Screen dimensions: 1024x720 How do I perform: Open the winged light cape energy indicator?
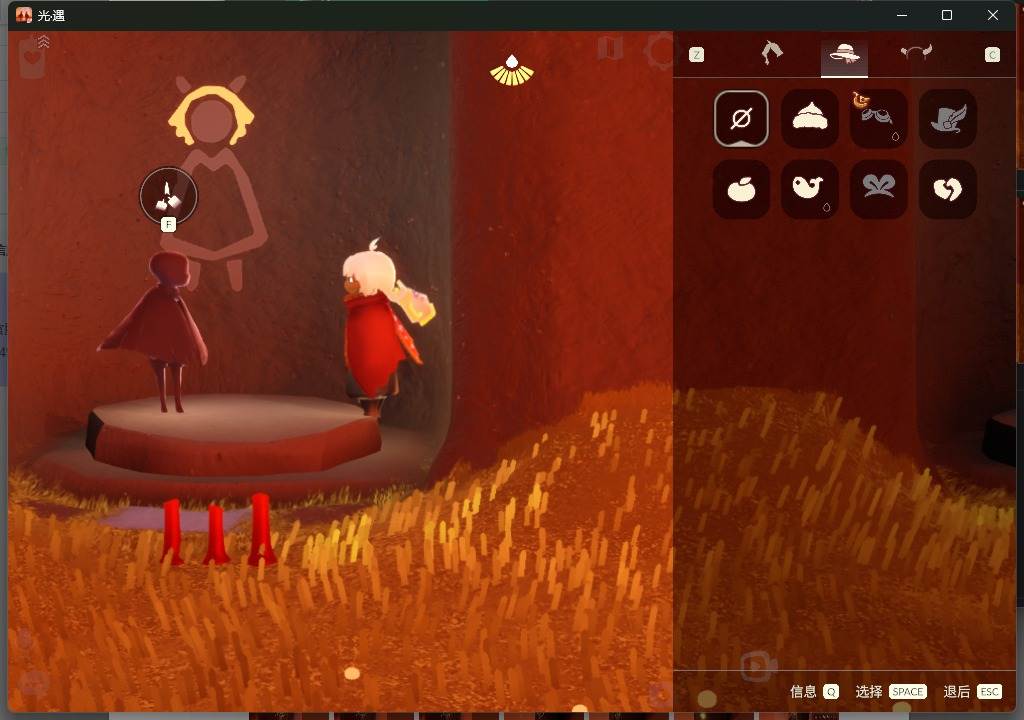point(512,71)
